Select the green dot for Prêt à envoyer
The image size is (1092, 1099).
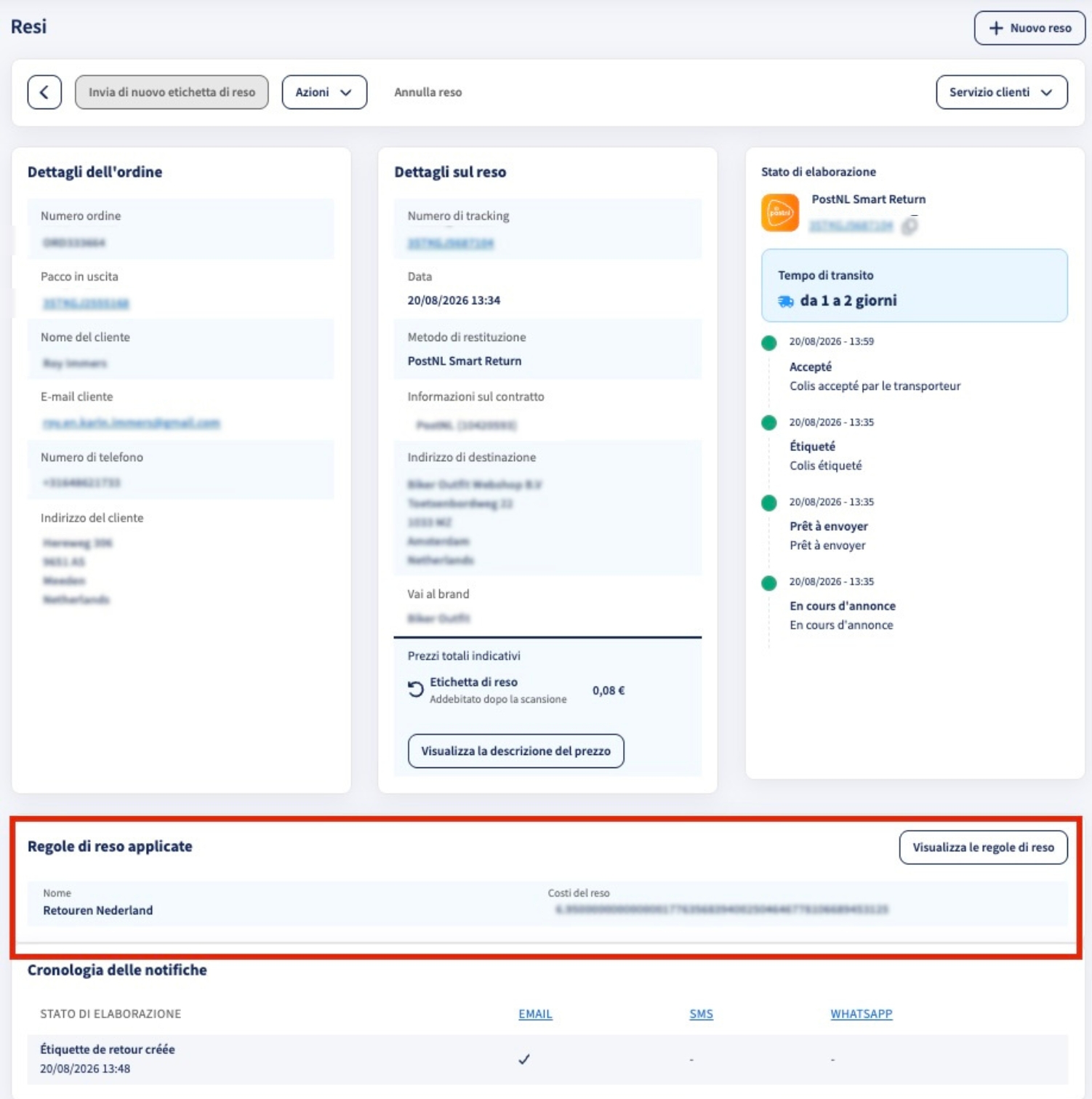(769, 503)
